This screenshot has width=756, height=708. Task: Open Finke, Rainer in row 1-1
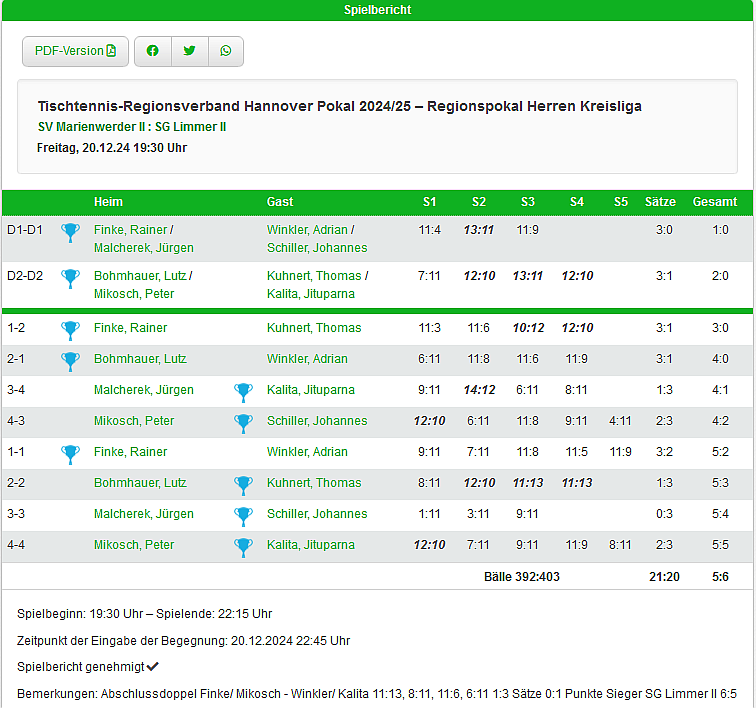click(130, 452)
